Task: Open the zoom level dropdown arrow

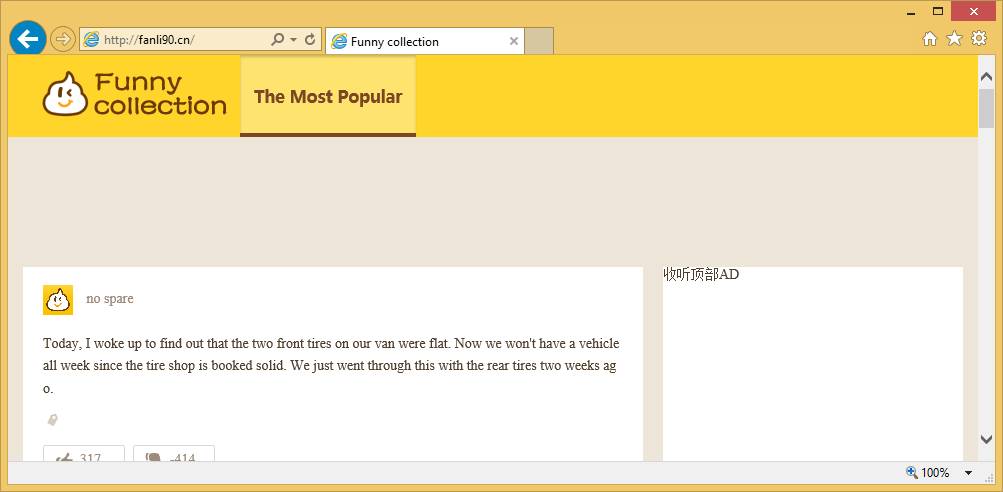Action: pyautogui.click(x=968, y=473)
